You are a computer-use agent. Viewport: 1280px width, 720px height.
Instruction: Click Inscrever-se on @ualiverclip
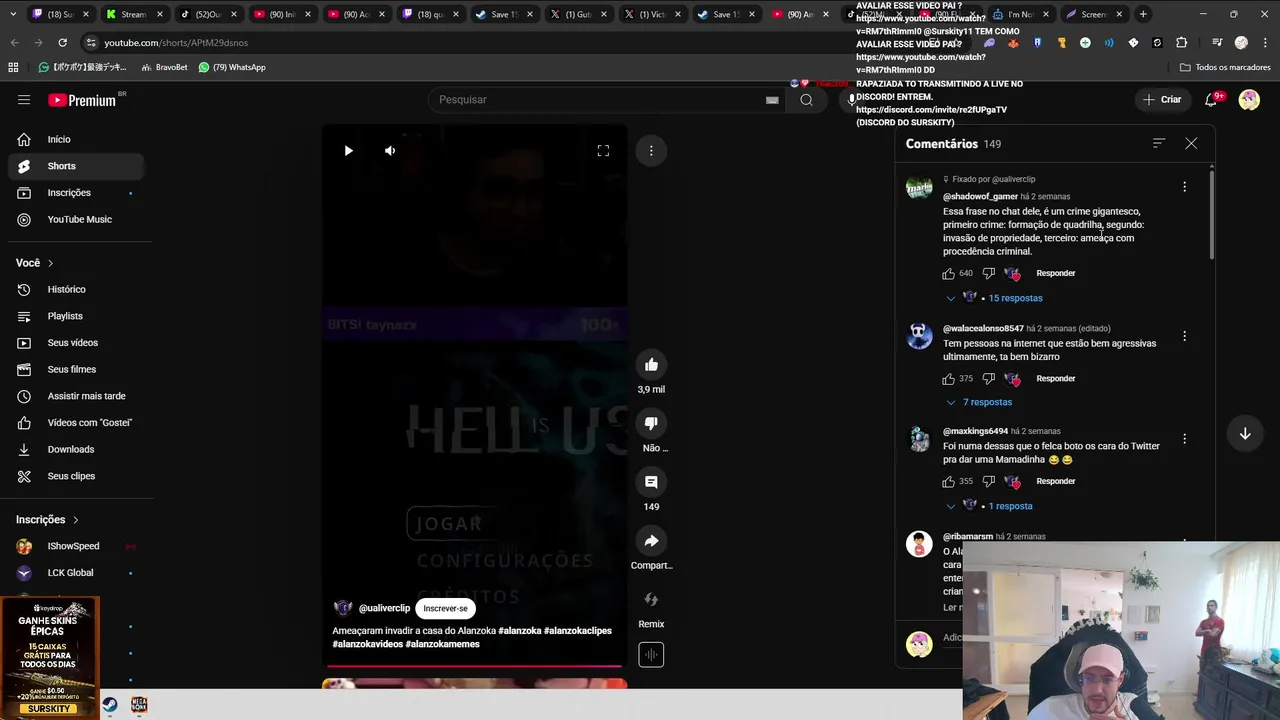445,608
